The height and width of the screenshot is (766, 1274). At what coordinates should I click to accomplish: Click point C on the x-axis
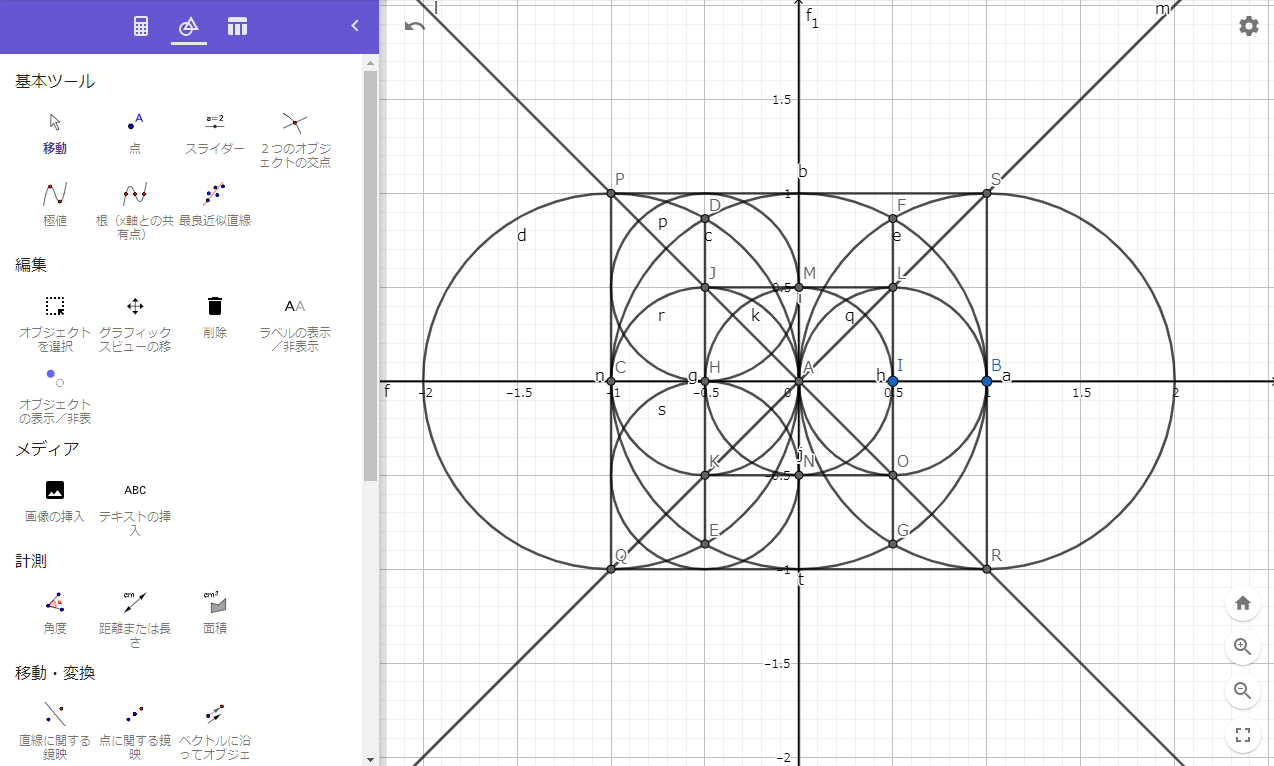[611, 381]
